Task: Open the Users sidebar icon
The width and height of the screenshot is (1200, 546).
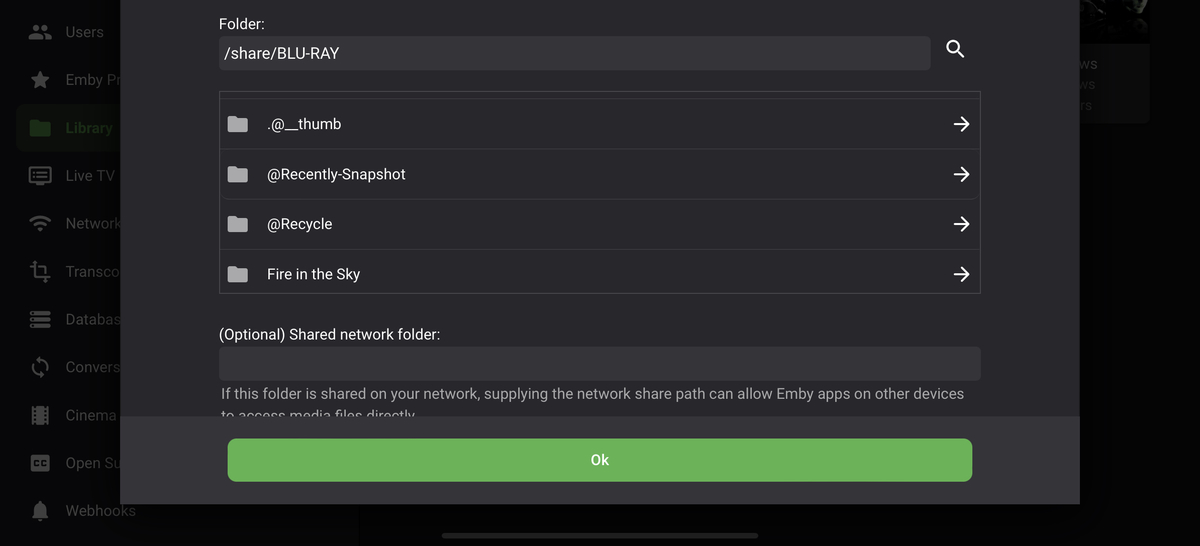Action: click(40, 32)
